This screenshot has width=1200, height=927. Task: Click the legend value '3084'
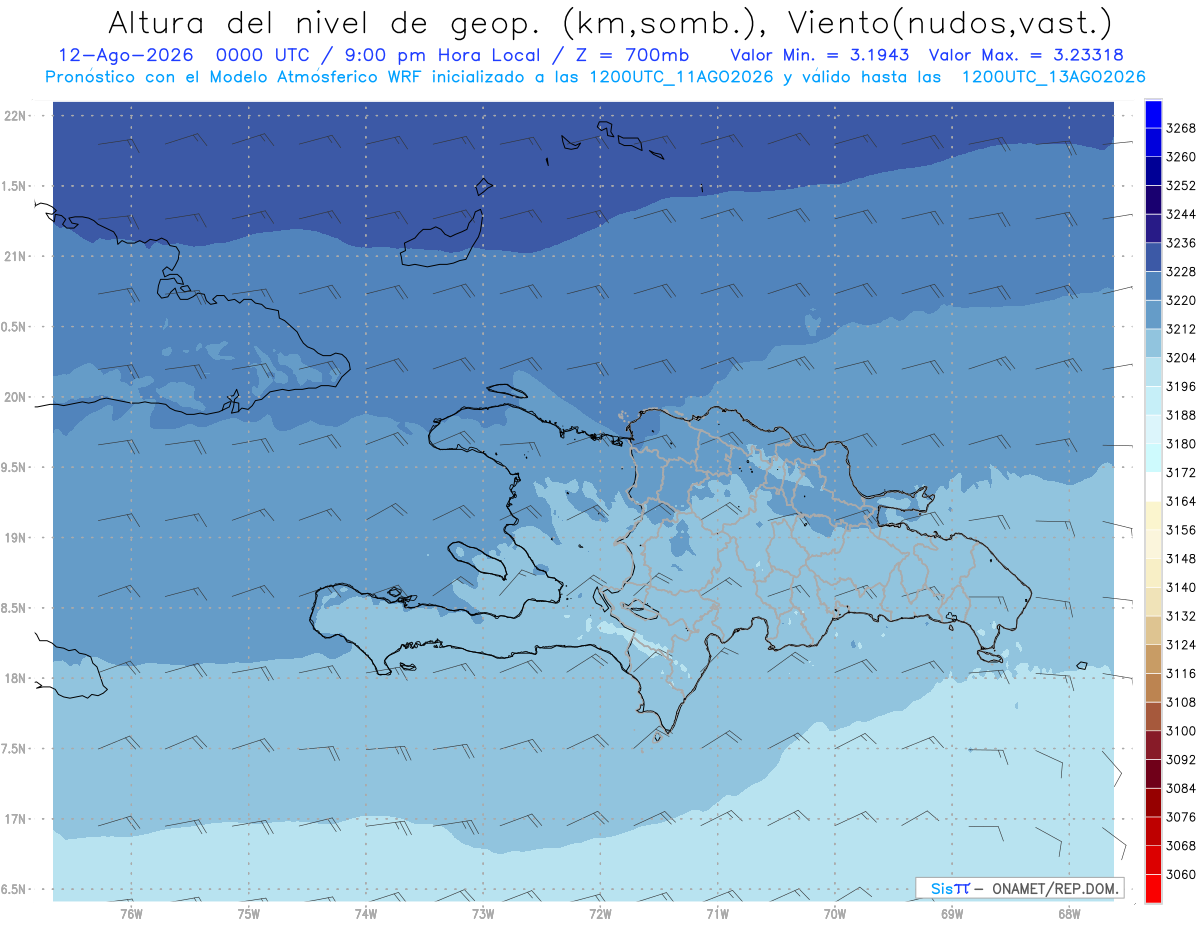point(1181,788)
